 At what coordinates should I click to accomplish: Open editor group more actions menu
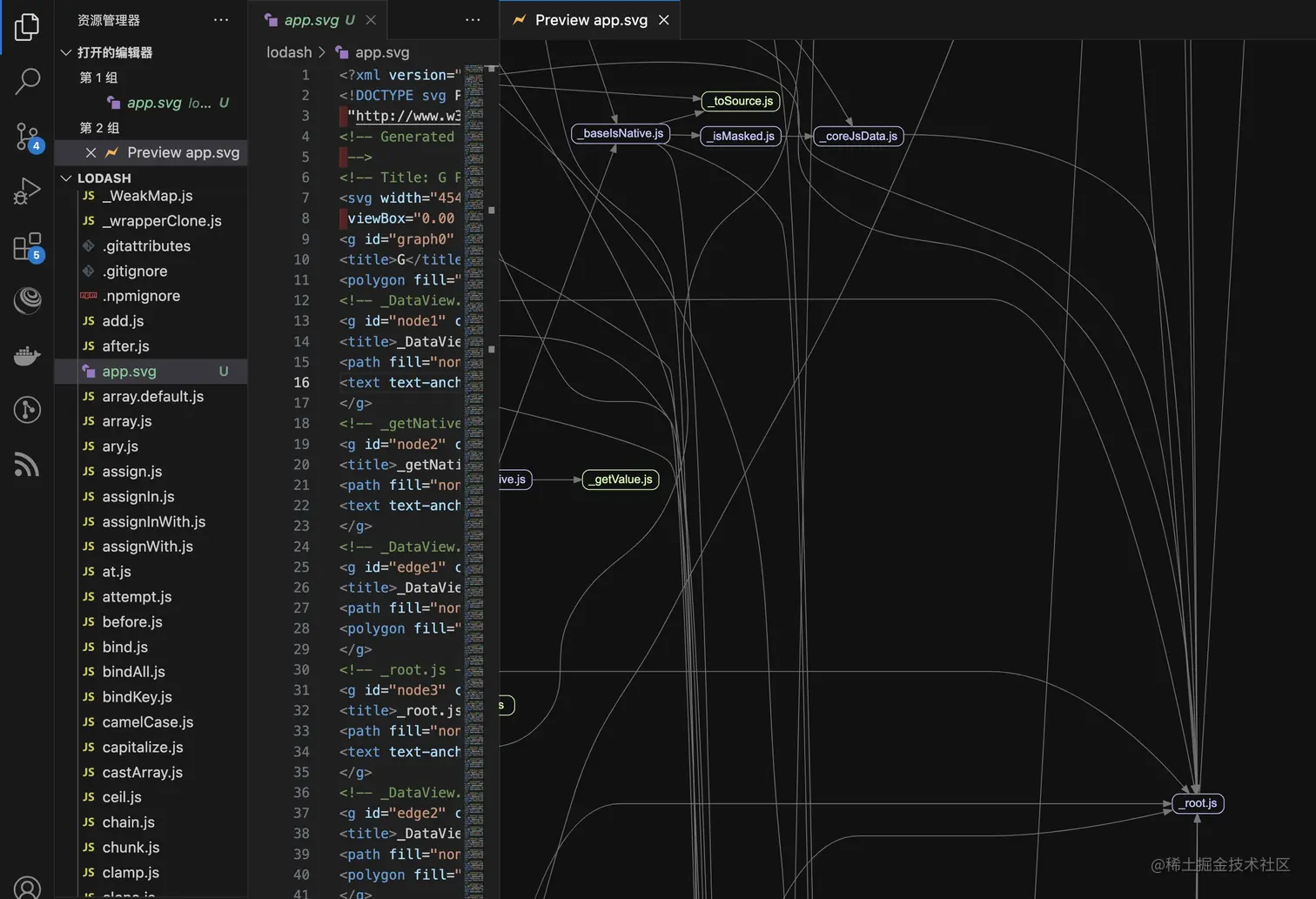coord(473,20)
